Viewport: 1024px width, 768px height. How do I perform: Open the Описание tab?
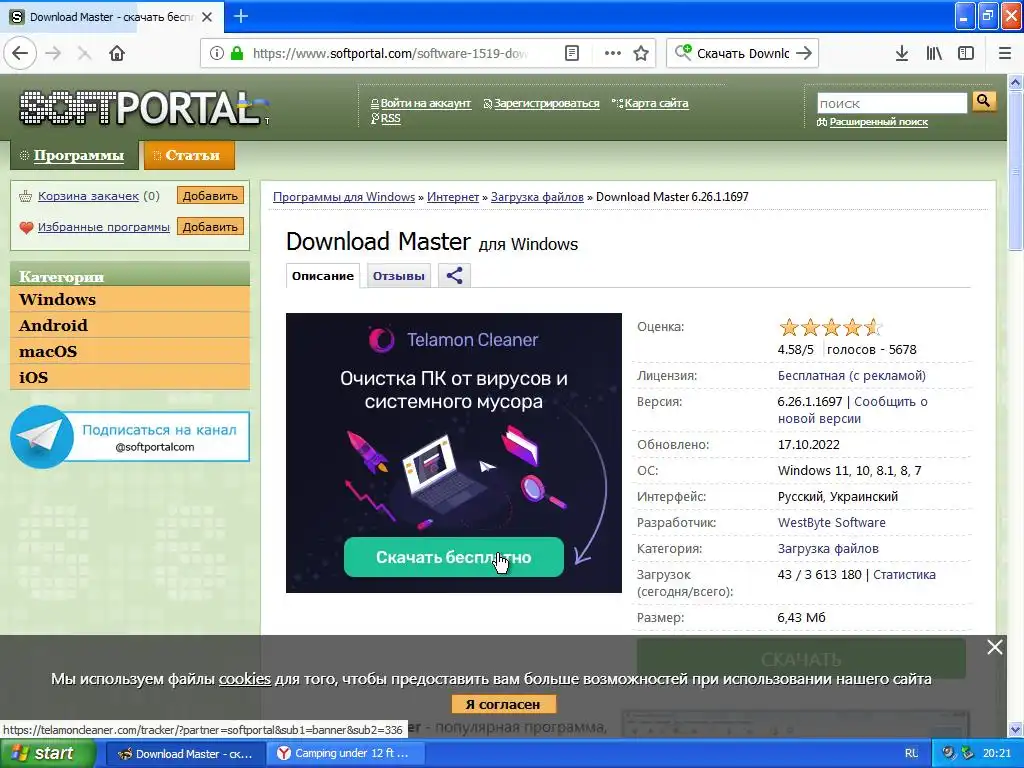coord(323,276)
